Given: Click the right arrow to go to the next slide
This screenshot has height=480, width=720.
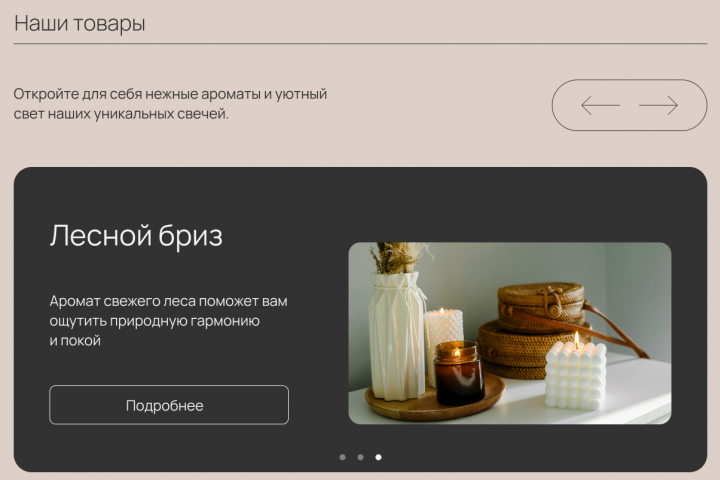Looking at the screenshot, I should 658,105.
